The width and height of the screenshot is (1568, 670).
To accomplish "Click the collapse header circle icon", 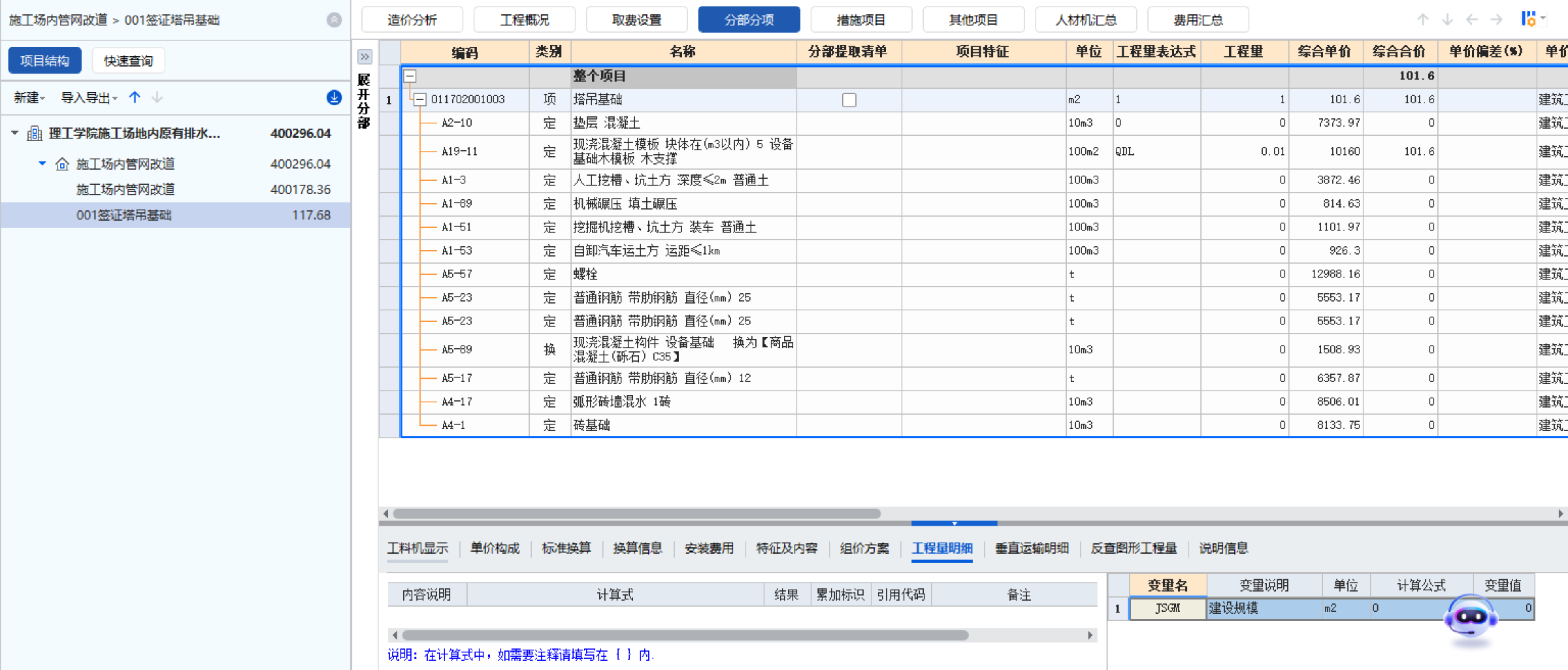I will point(334,20).
